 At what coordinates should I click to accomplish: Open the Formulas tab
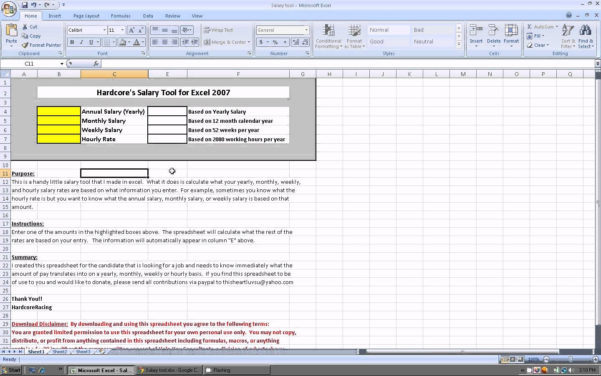[121, 16]
